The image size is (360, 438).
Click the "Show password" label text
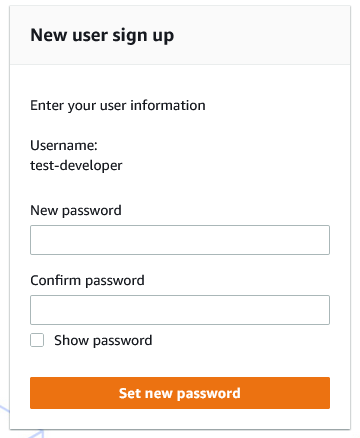pyautogui.click(x=103, y=341)
